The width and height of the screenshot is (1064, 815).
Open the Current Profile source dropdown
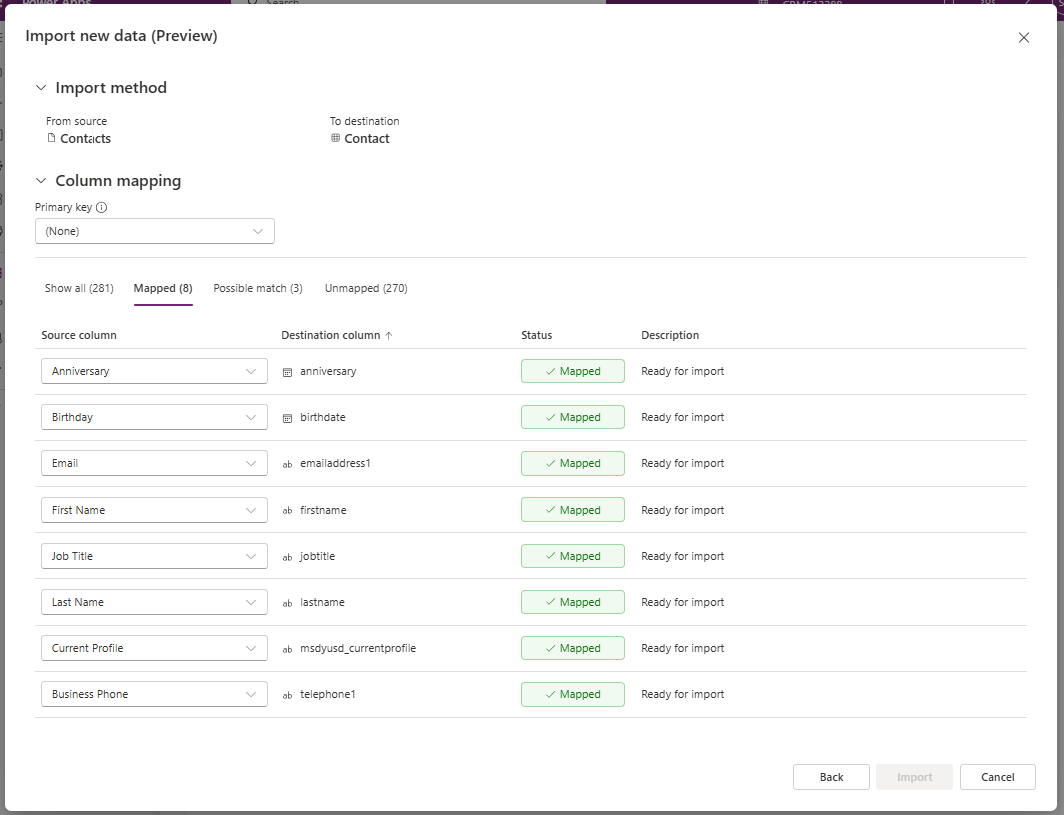click(x=154, y=648)
